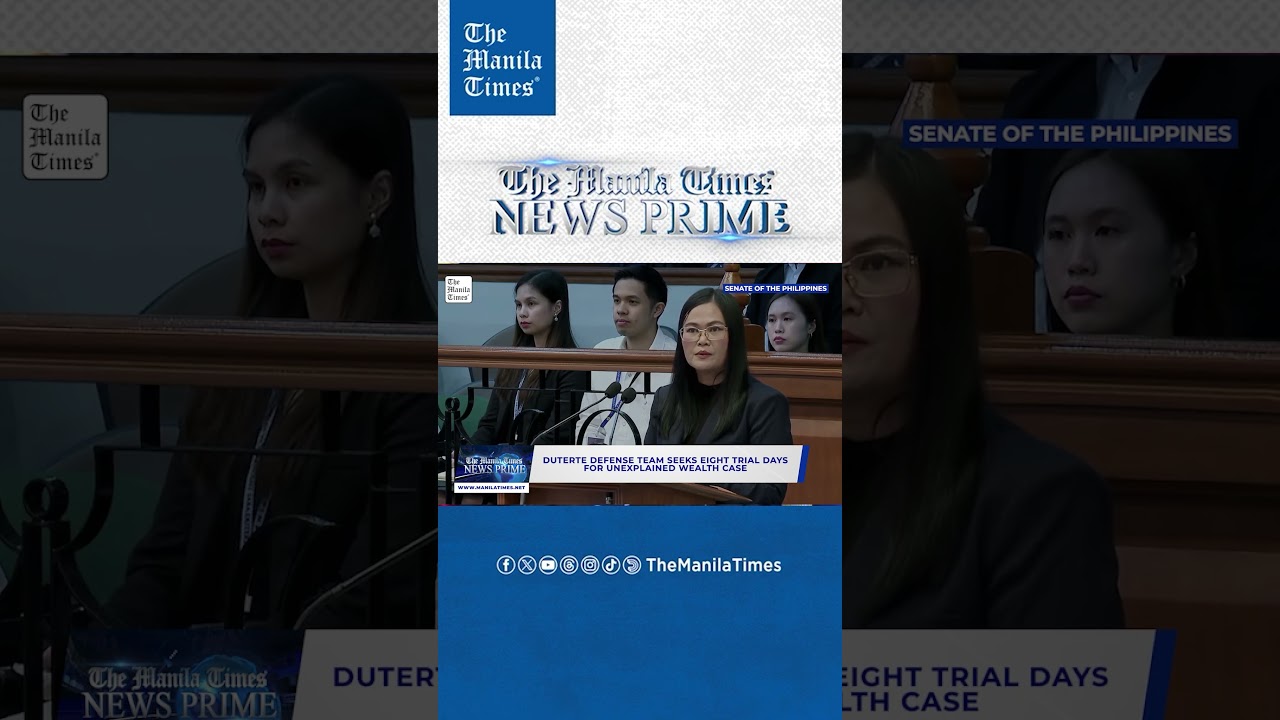1280x720 pixels.
Task: Tap the Instagram social icon
Action: click(590, 565)
